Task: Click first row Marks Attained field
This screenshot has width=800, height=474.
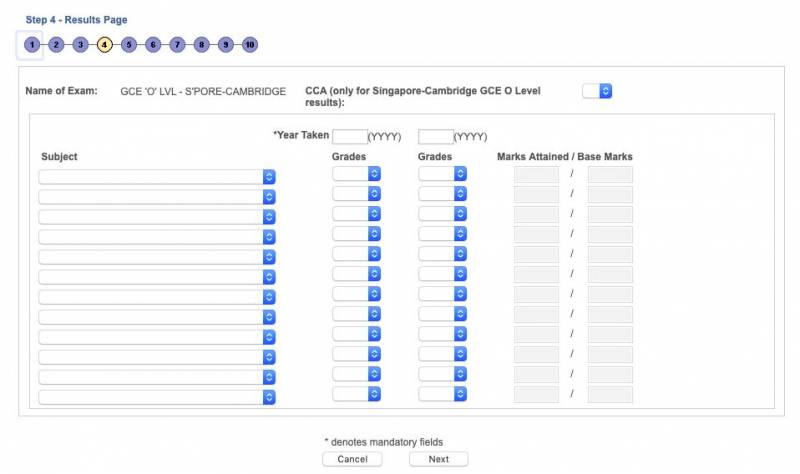Action: pyautogui.click(x=536, y=174)
